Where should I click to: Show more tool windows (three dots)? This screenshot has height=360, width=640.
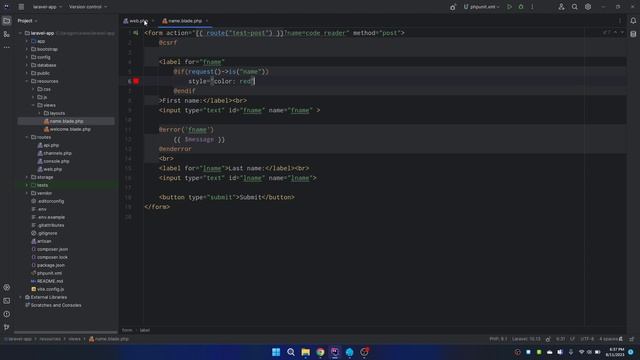[x=7, y=47]
